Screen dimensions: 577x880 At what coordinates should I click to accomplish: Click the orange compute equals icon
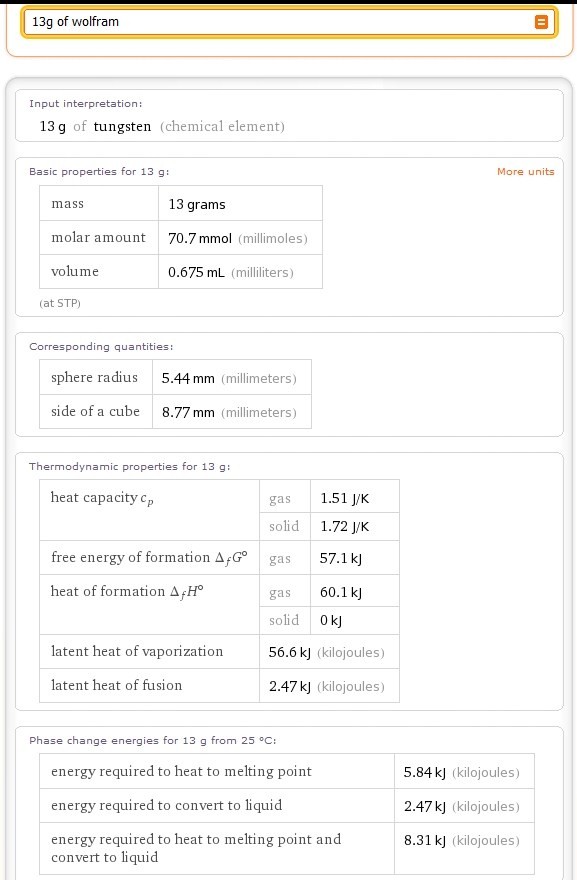coord(541,22)
